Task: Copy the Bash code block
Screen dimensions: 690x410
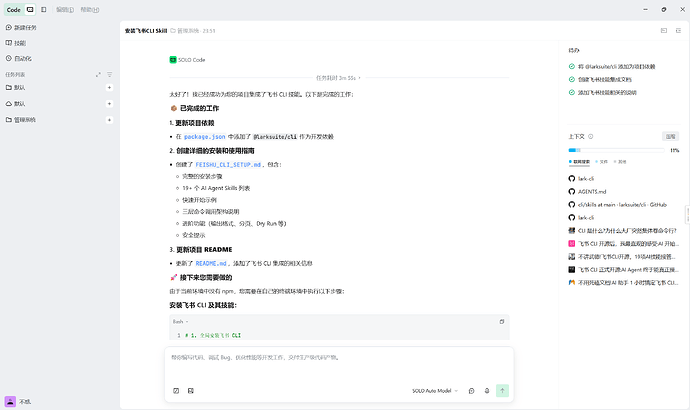Action: (x=501, y=322)
